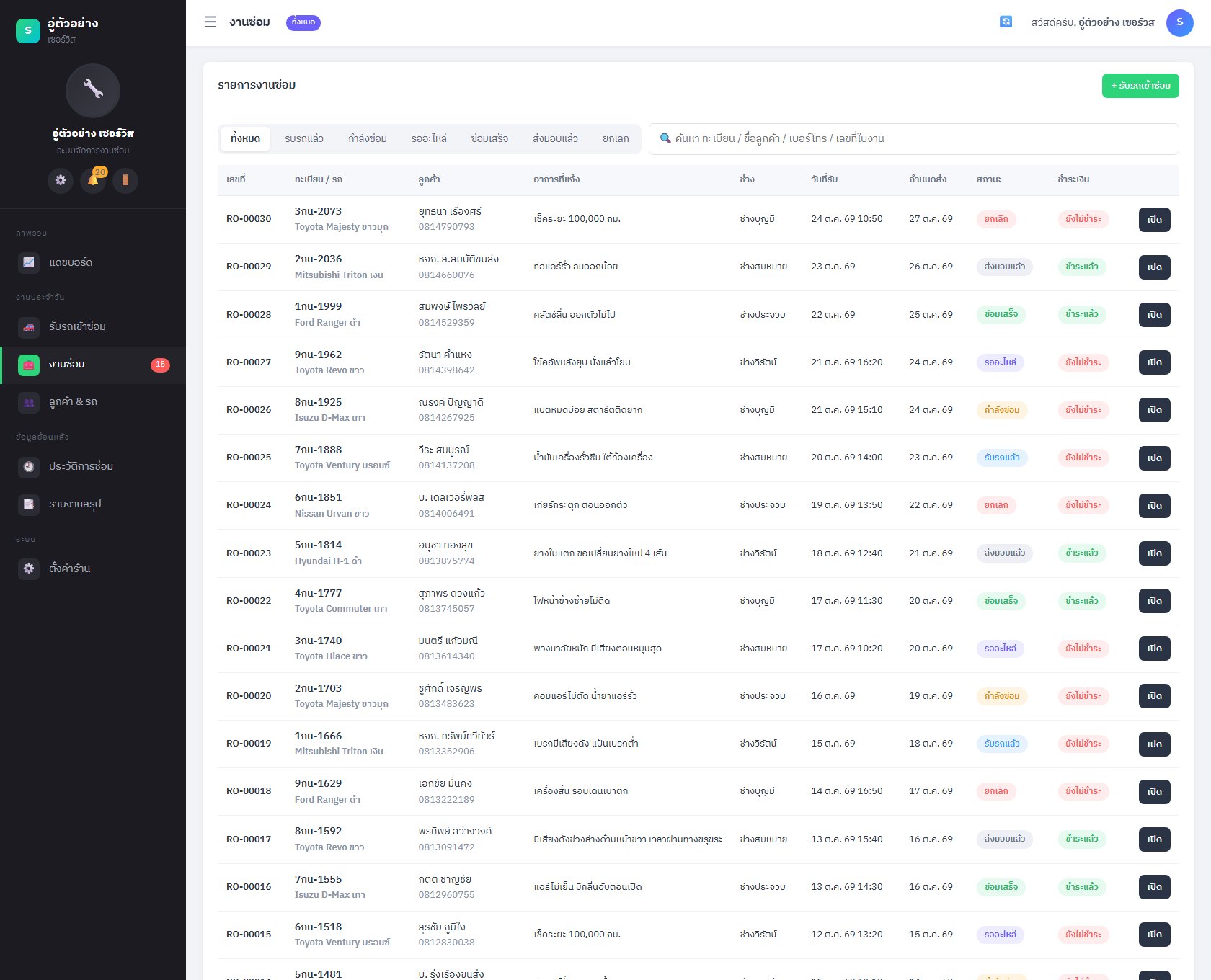Click เปิด button for RO-00030

[1155, 220]
